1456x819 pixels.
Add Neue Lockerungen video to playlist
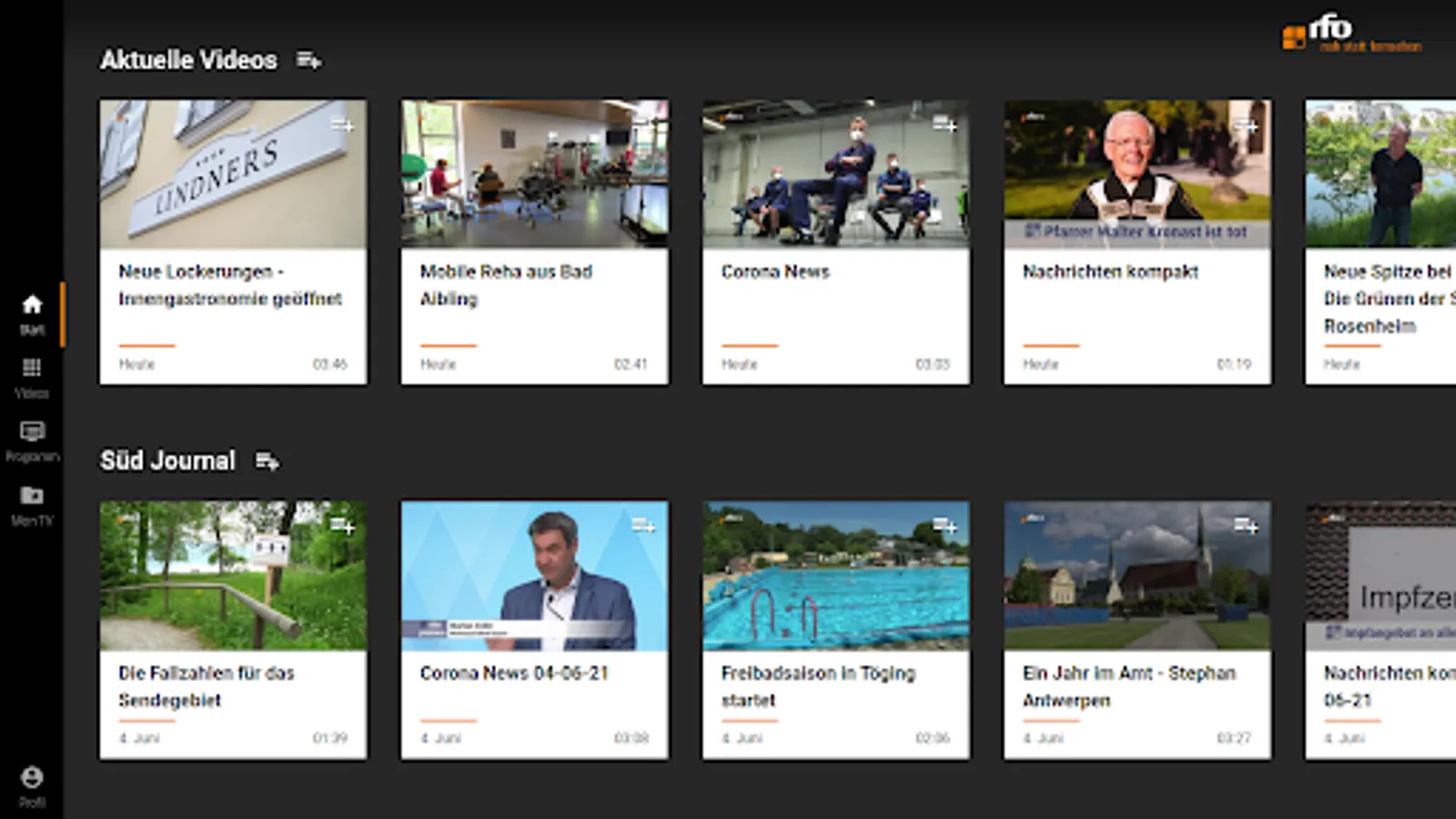[342, 125]
